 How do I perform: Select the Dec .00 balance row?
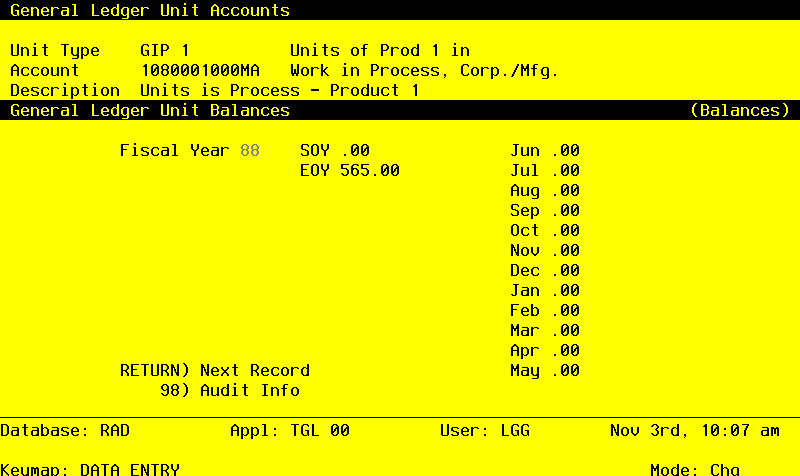coord(545,270)
